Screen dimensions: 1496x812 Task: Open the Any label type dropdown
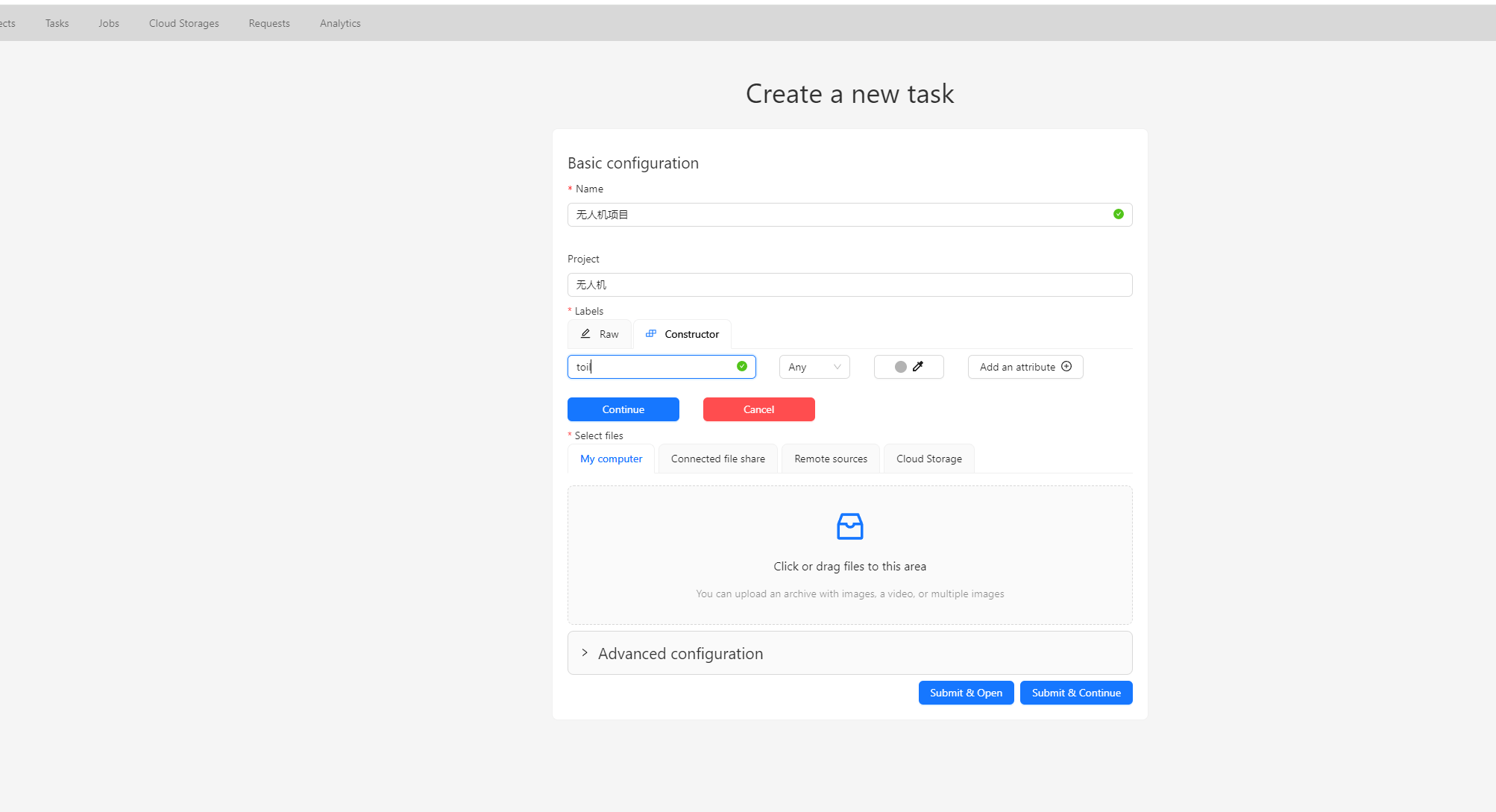point(814,367)
